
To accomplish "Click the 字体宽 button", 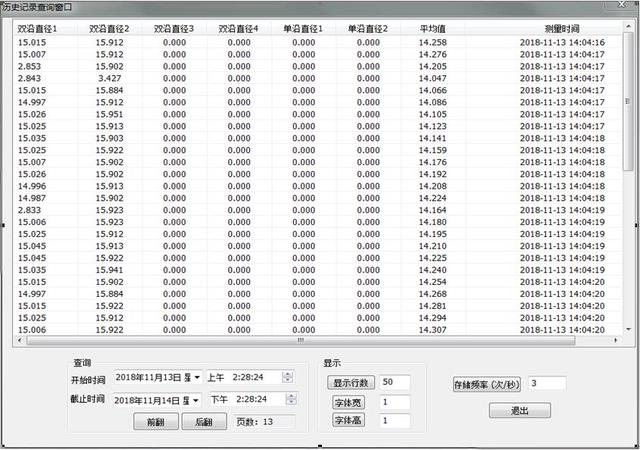I will tap(351, 402).
